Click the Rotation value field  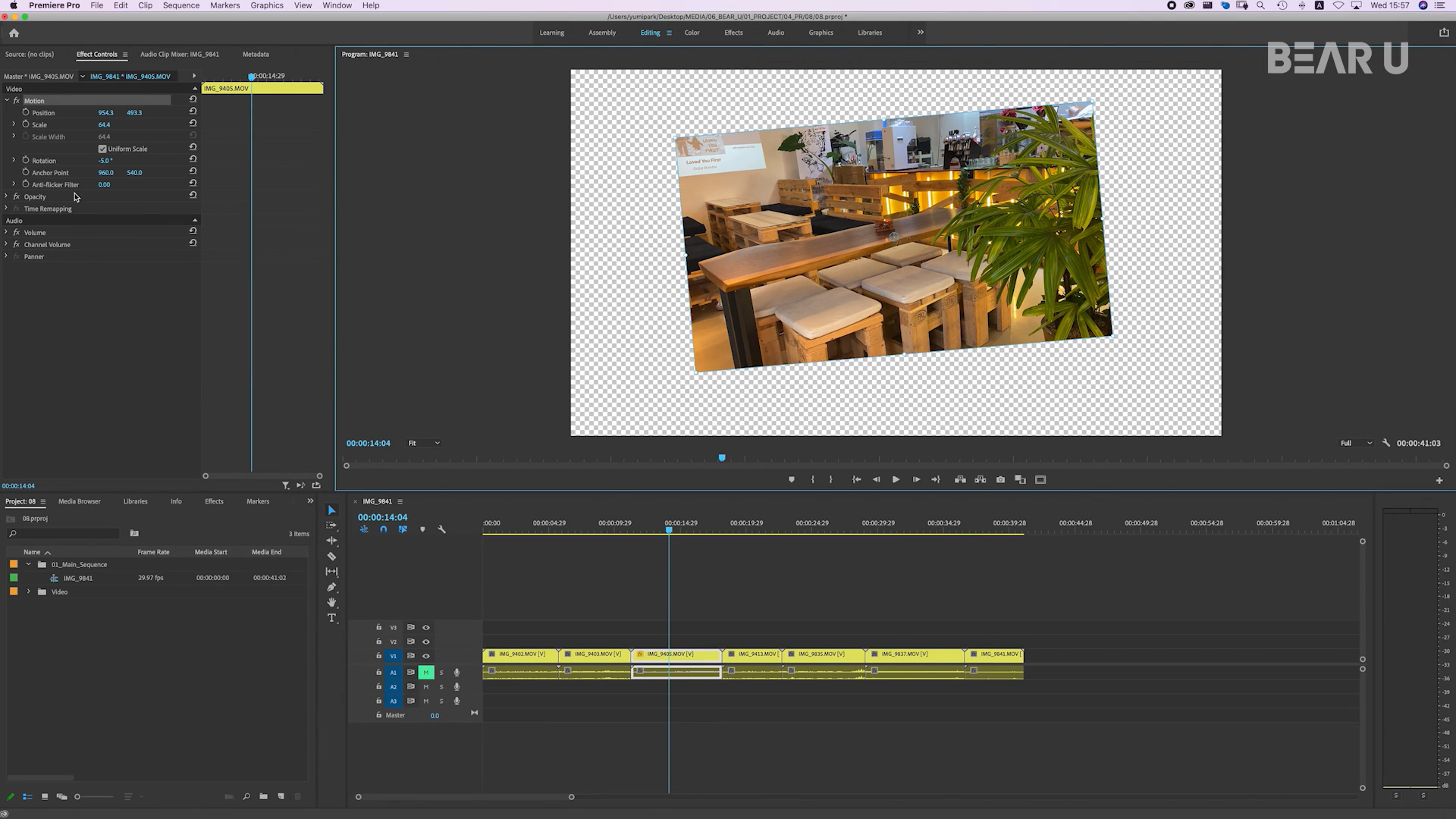click(x=105, y=161)
